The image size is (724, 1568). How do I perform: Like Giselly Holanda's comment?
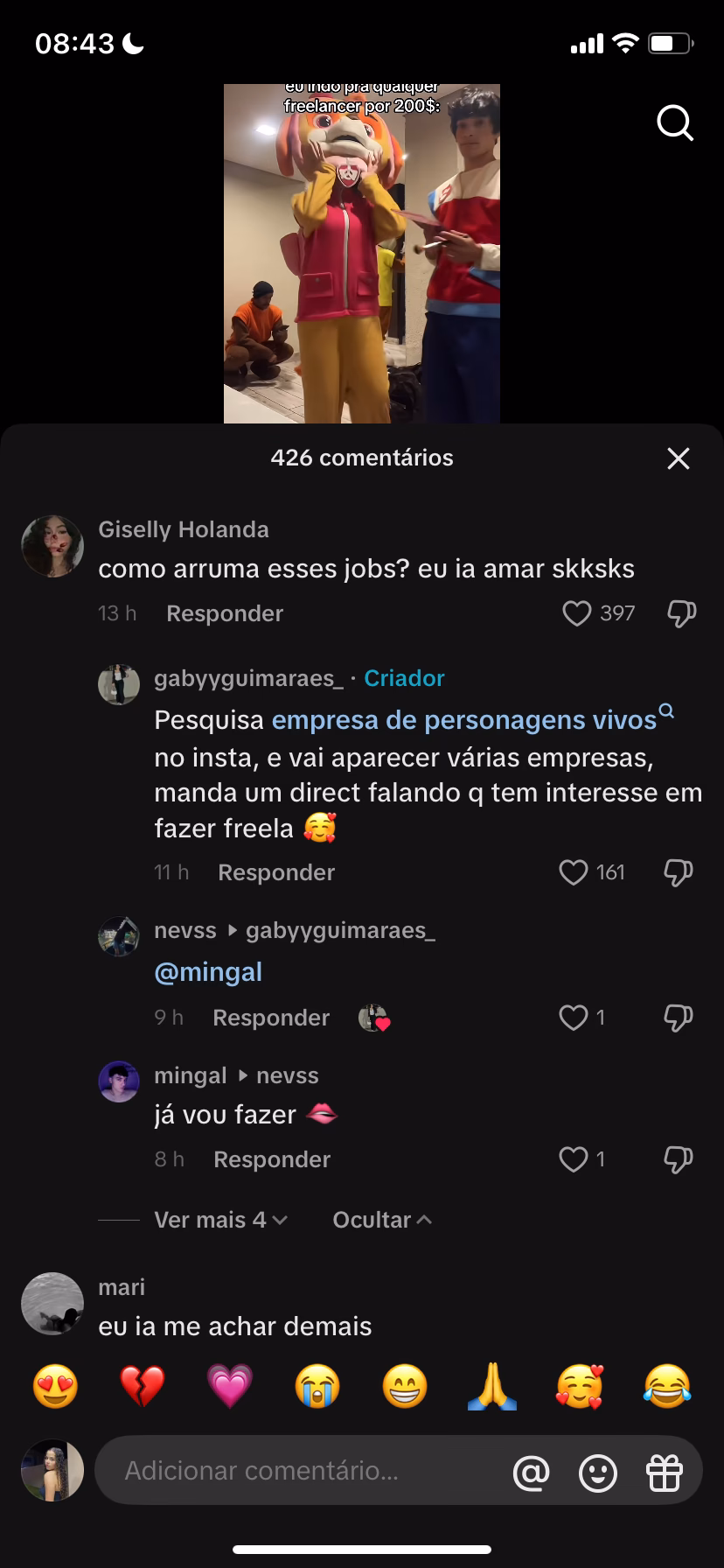pyautogui.click(x=577, y=613)
